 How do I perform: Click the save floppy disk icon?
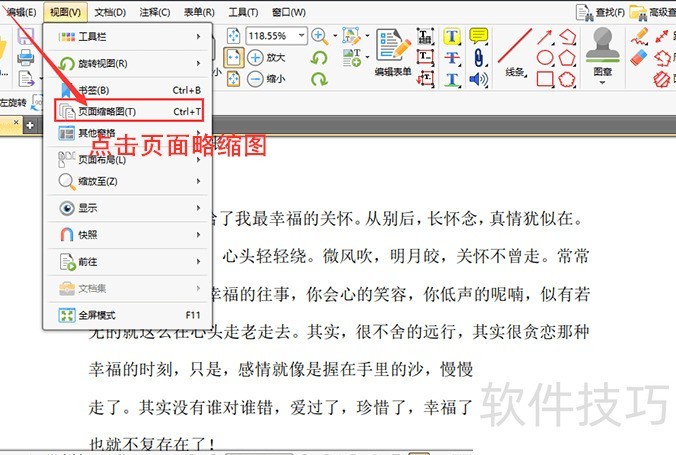[26, 36]
